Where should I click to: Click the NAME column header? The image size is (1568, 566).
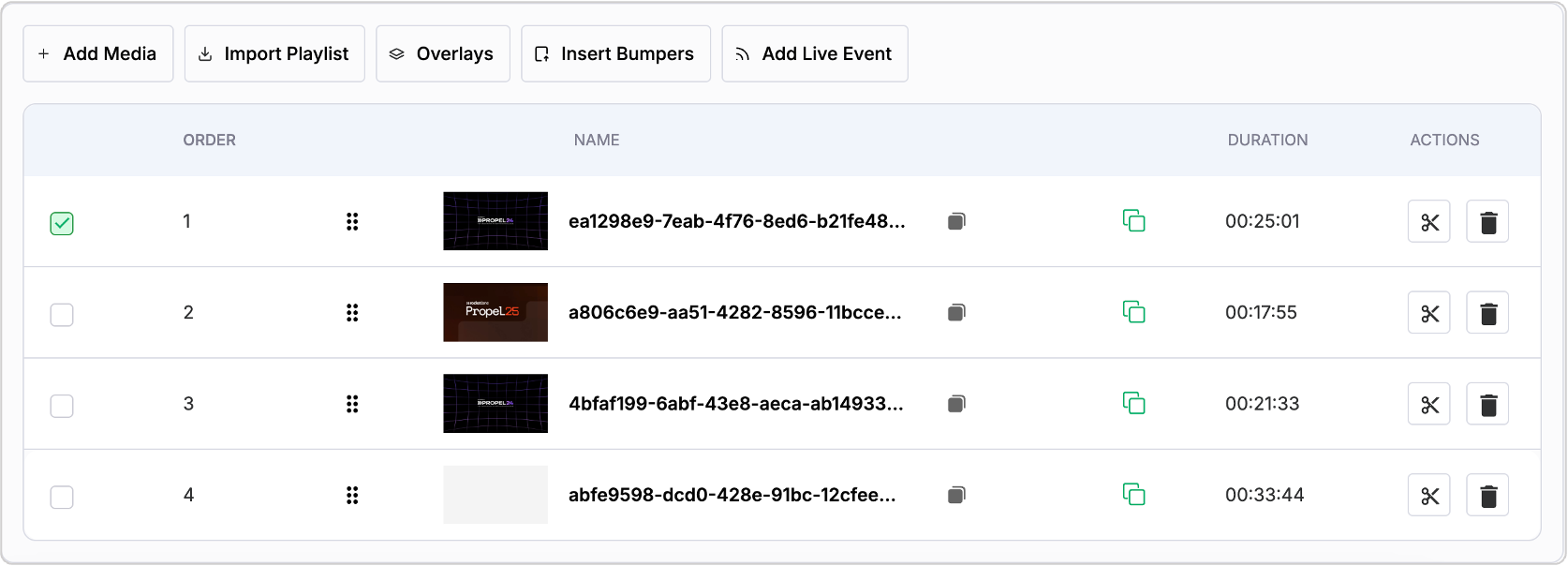pos(597,140)
